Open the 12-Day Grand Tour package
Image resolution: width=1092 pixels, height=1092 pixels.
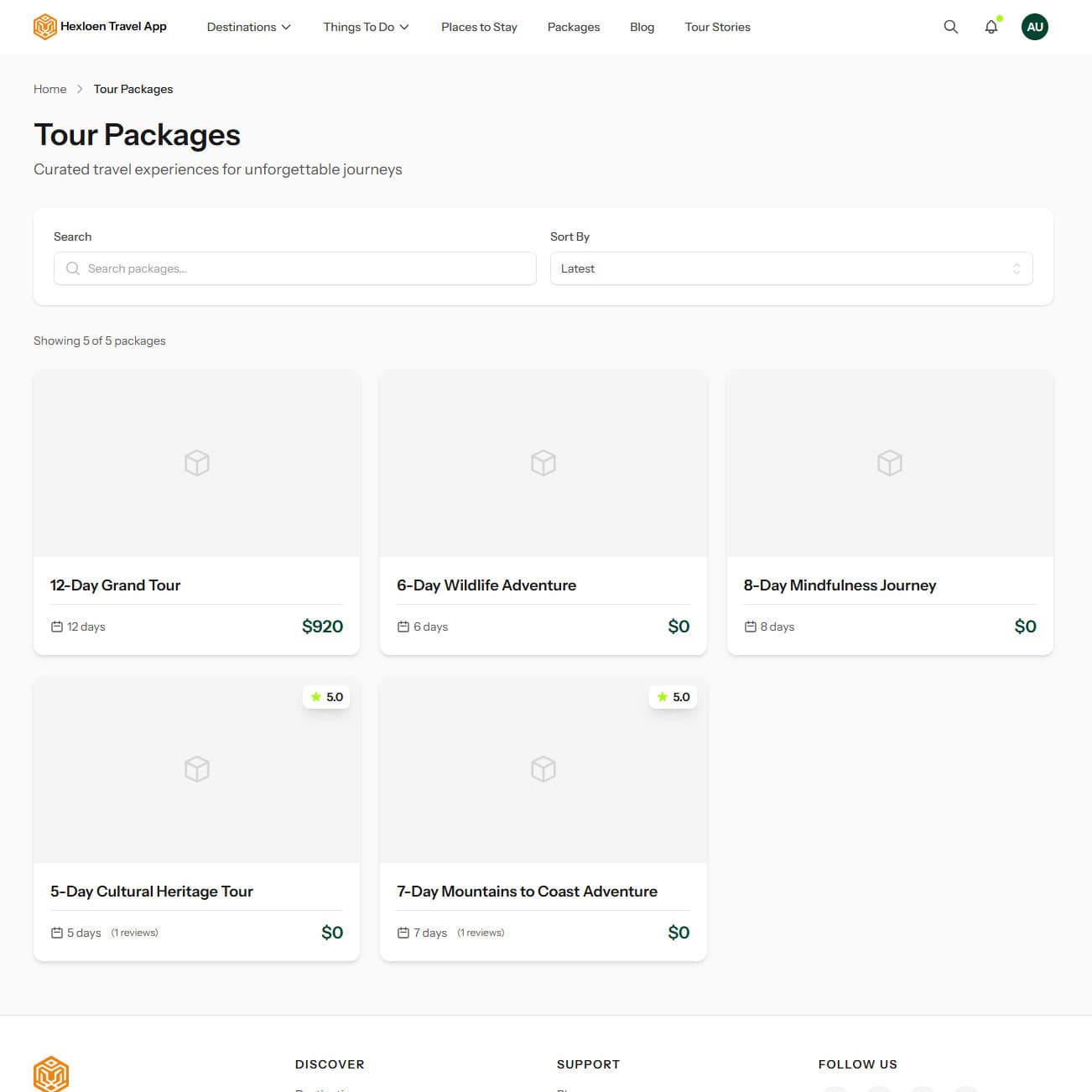[115, 585]
